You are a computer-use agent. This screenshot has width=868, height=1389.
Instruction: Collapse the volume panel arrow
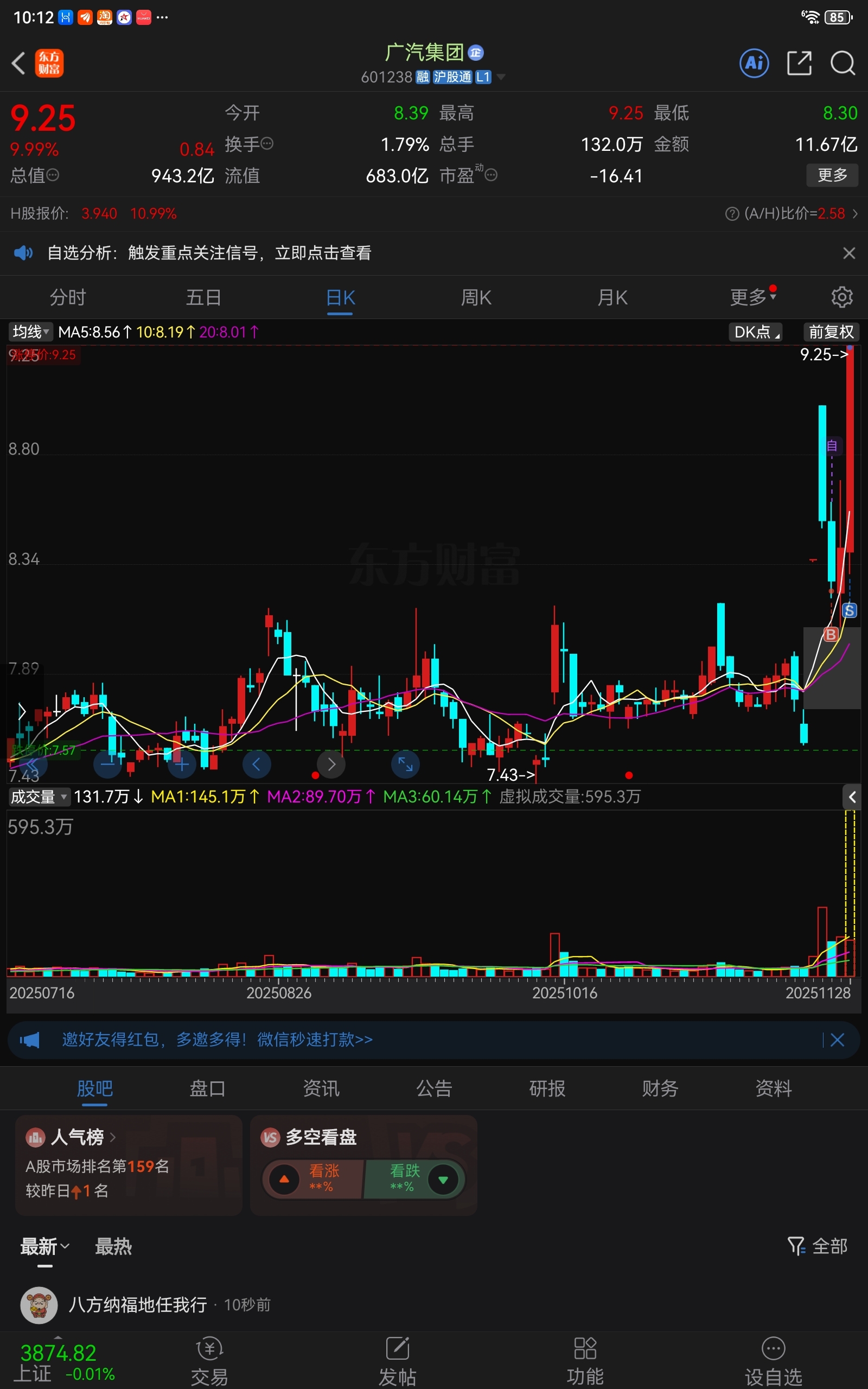(x=852, y=797)
